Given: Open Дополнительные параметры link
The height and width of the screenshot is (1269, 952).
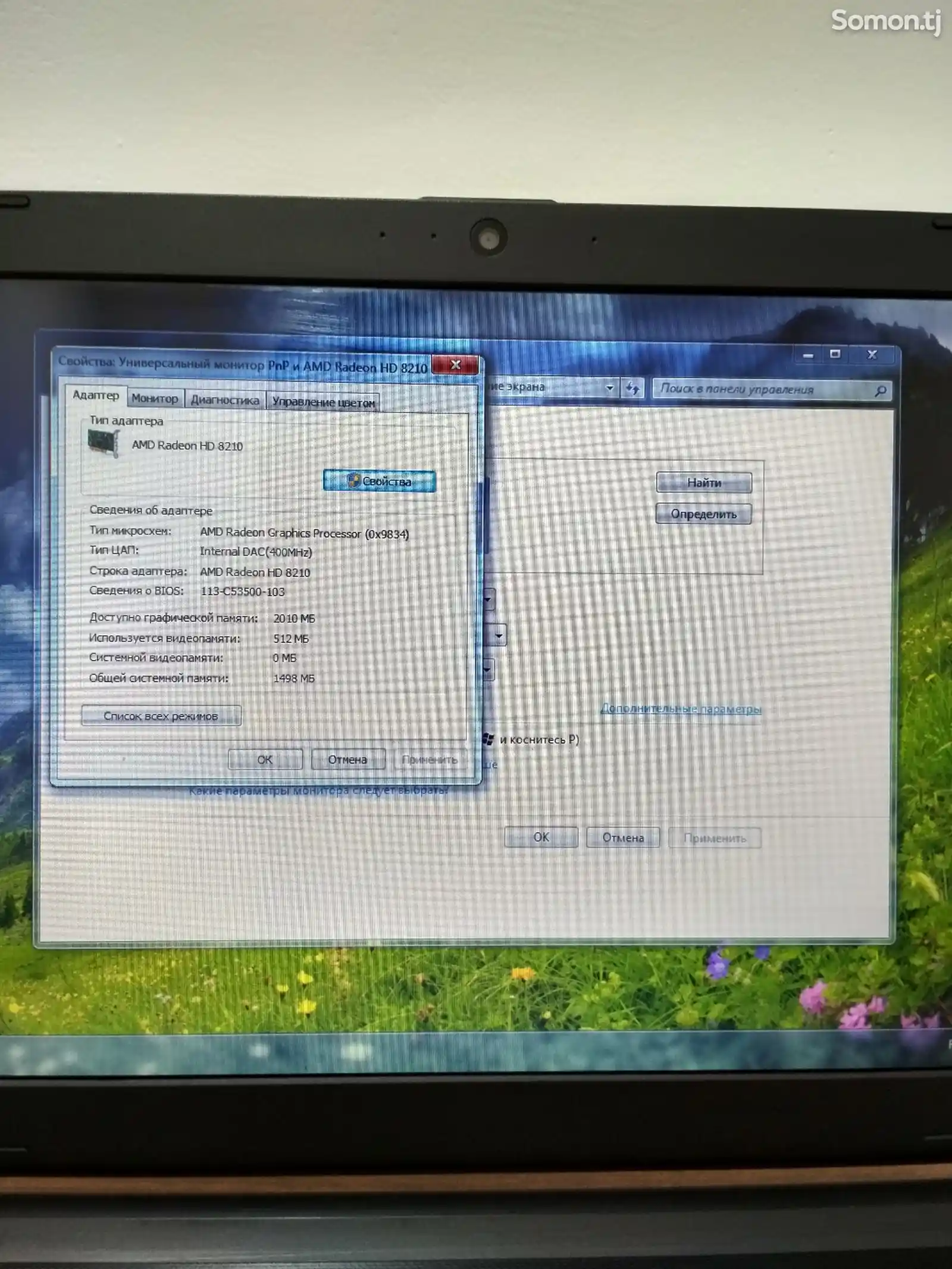Looking at the screenshot, I should (x=681, y=708).
